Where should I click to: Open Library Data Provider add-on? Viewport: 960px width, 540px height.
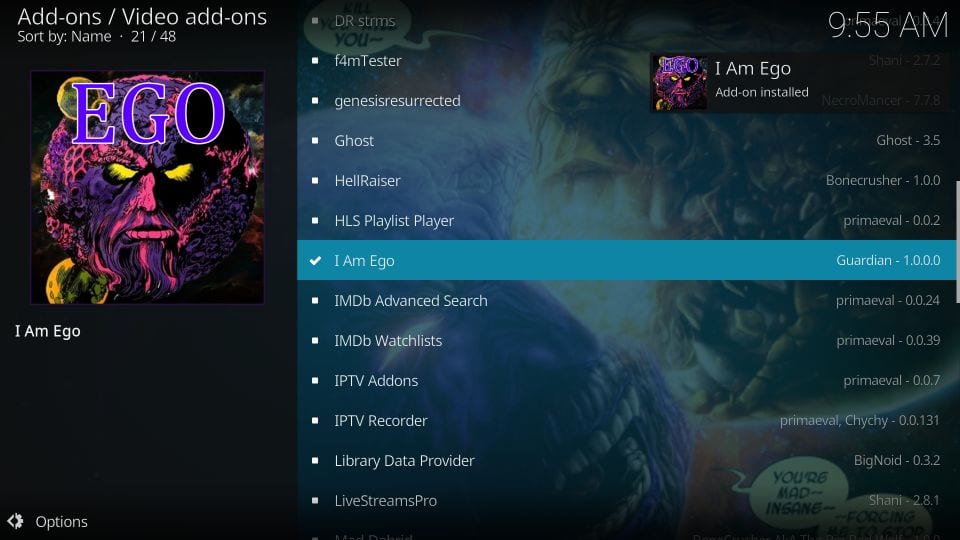tap(626, 460)
